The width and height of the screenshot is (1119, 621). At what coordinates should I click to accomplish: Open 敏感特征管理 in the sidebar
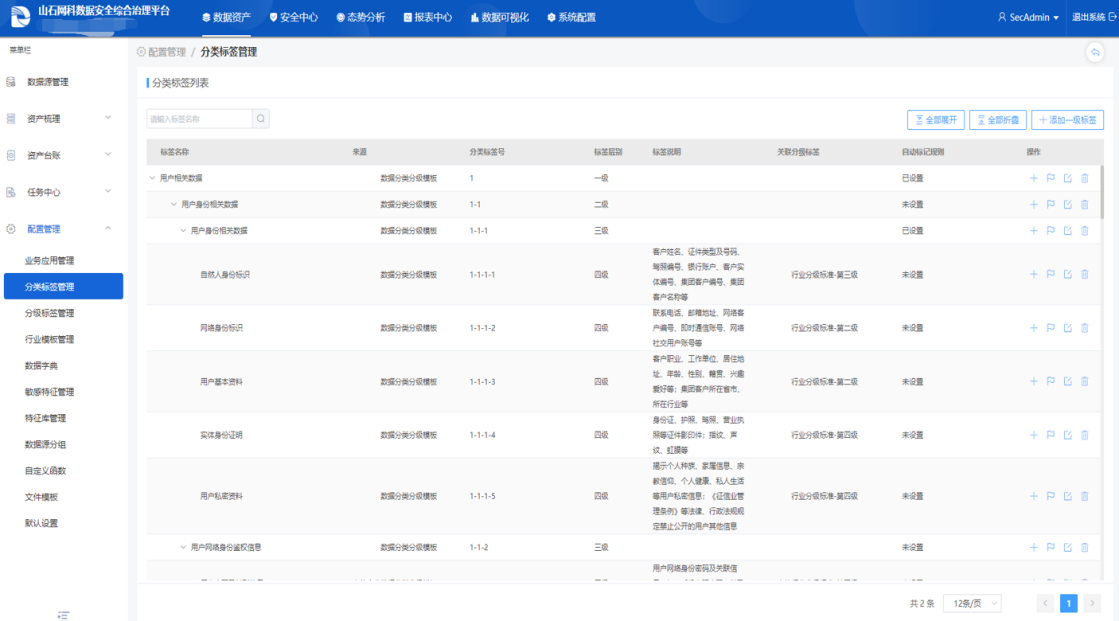click(x=49, y=392)
